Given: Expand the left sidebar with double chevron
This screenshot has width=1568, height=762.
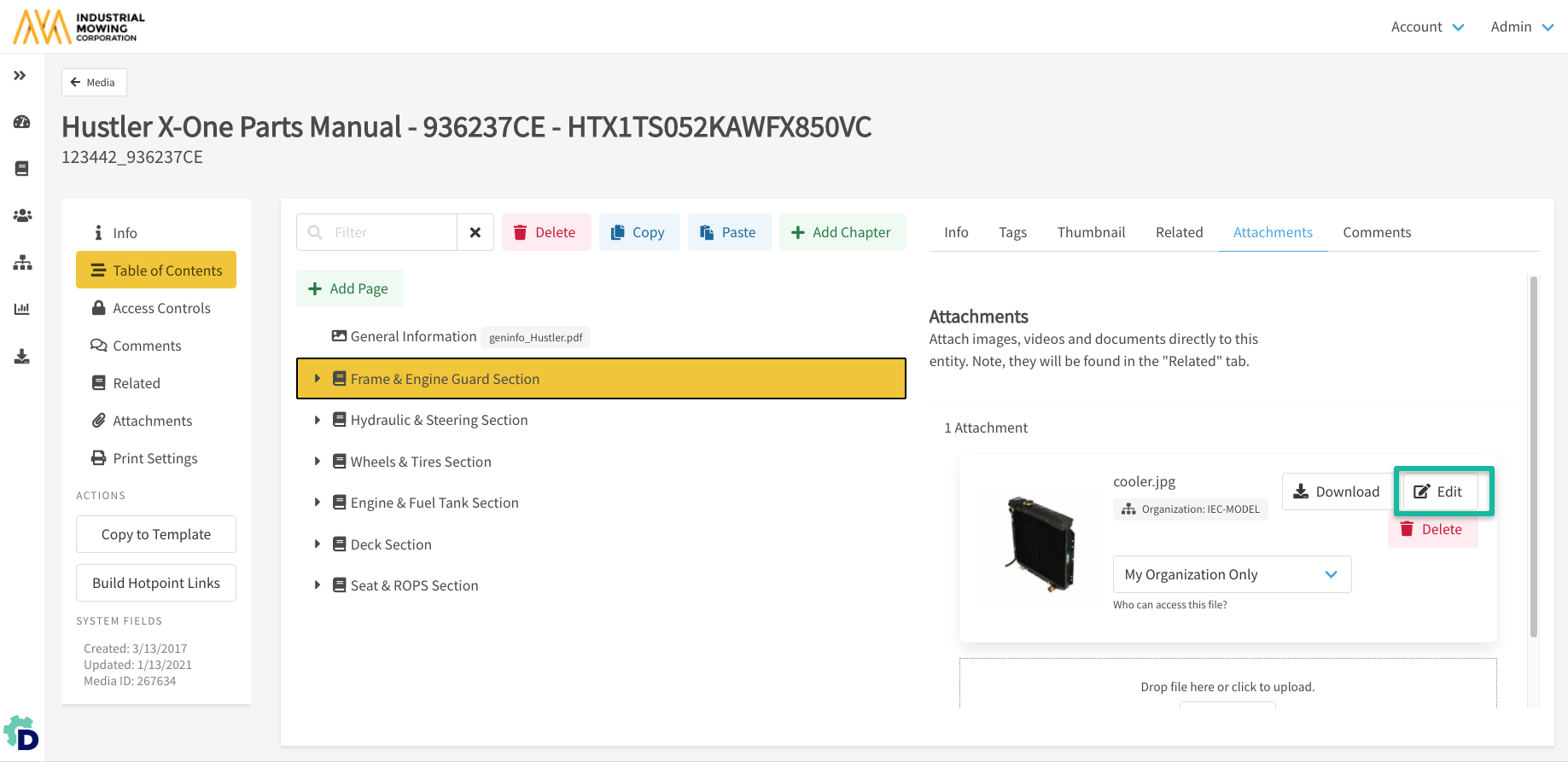Looking at the screenshot, I should click(20, 76).
